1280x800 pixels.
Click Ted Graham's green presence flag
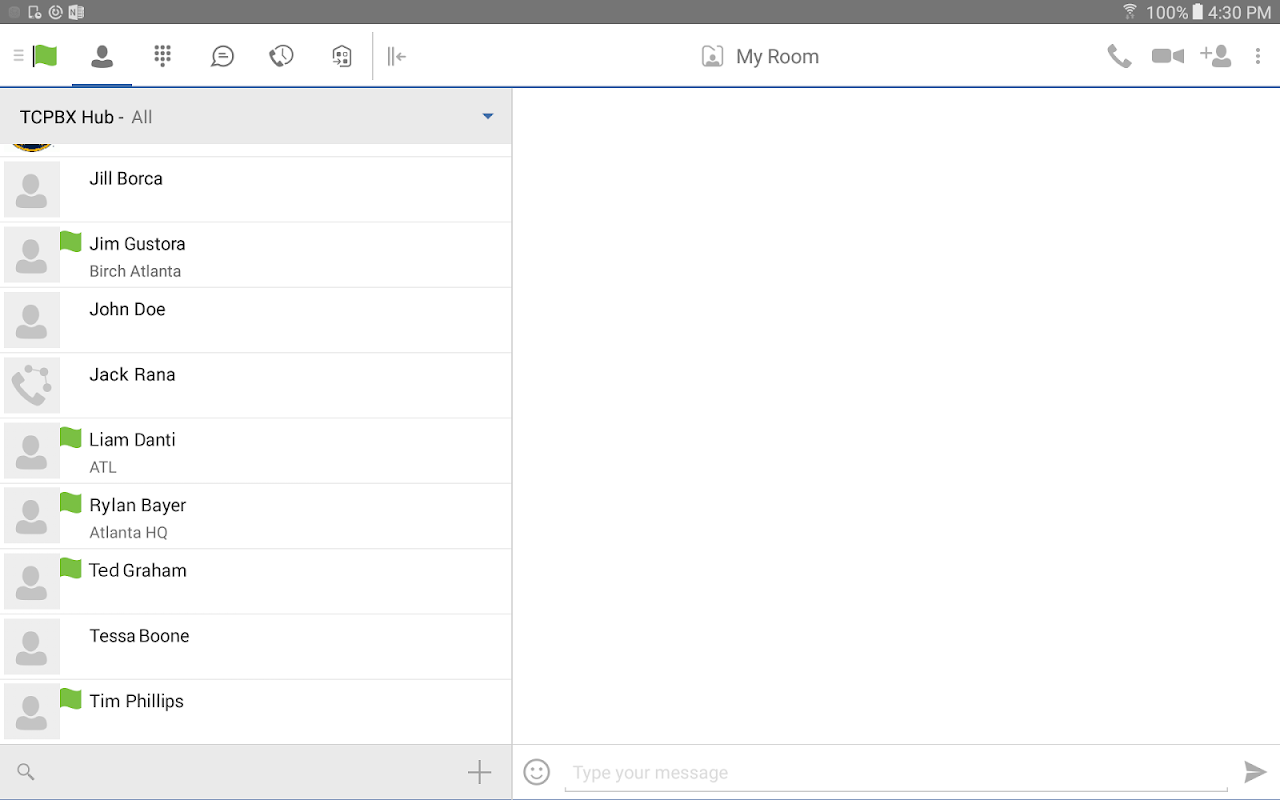[70, 568]
